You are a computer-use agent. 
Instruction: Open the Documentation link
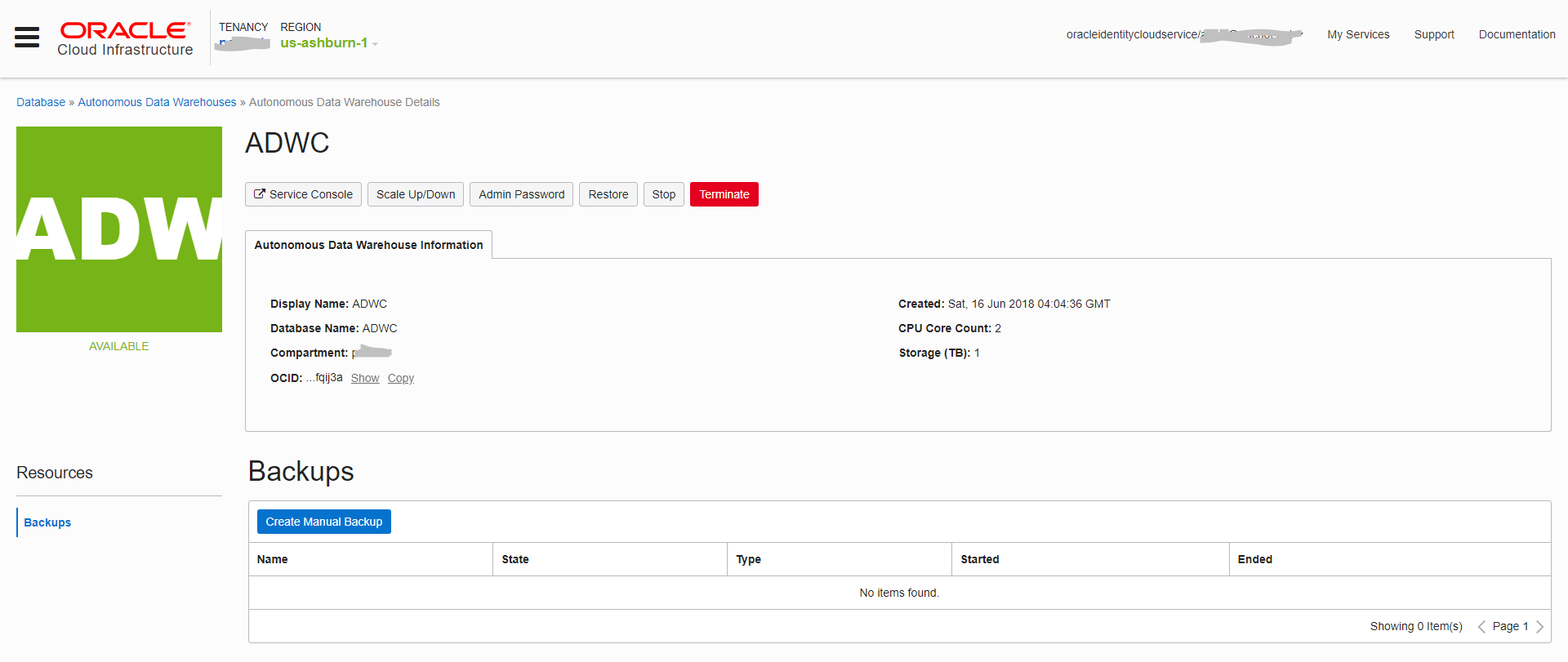click(1517, 34)
